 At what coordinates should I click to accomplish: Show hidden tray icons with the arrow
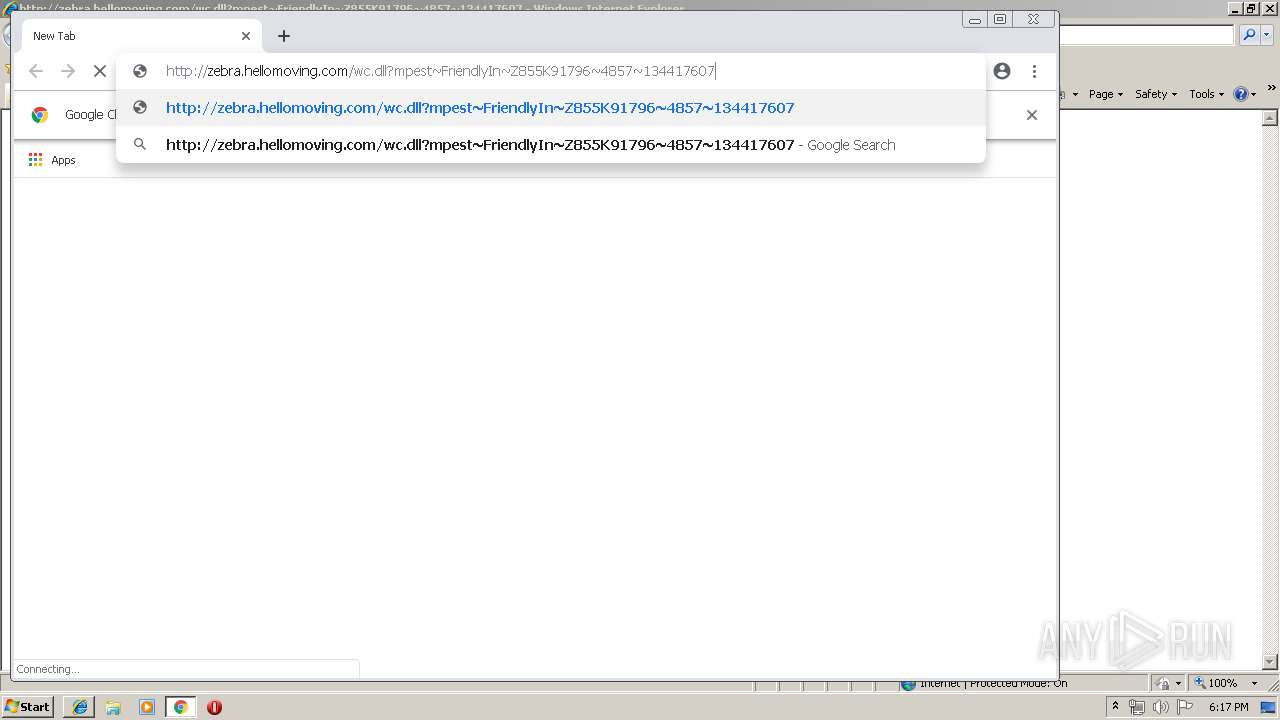[1115, 707]
